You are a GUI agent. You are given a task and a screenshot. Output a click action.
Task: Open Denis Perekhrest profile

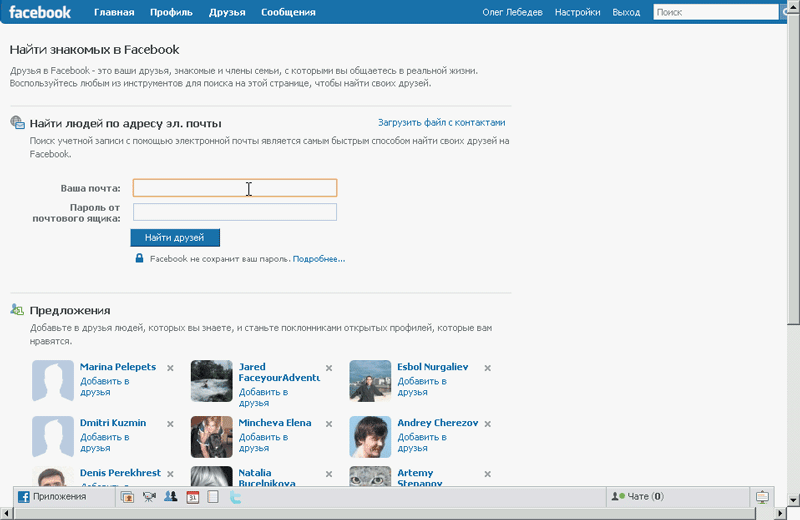120,473
